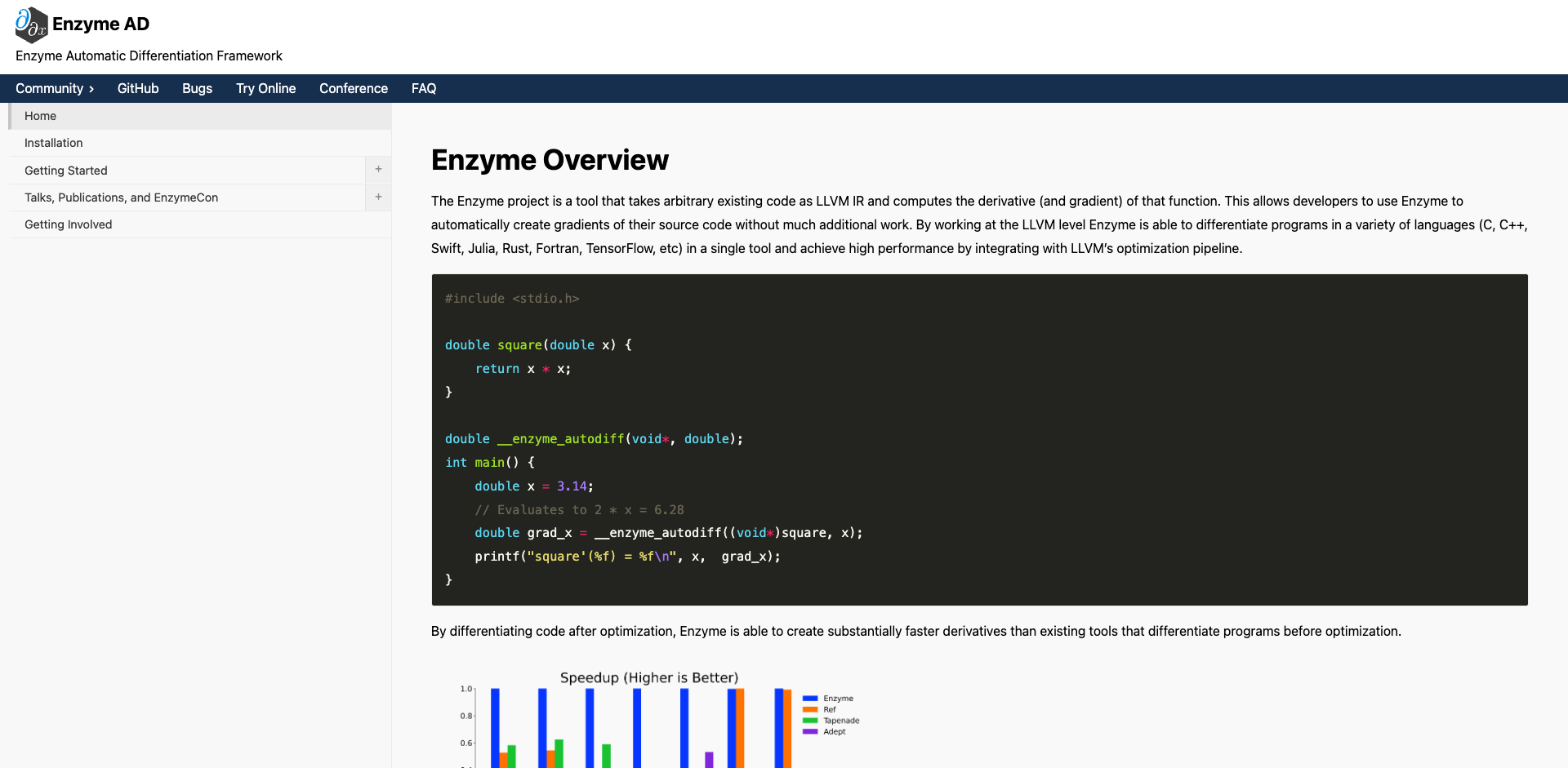Select Try Online in the nav bar
The height and width of the screenshot is (768, 1568).
265,88
